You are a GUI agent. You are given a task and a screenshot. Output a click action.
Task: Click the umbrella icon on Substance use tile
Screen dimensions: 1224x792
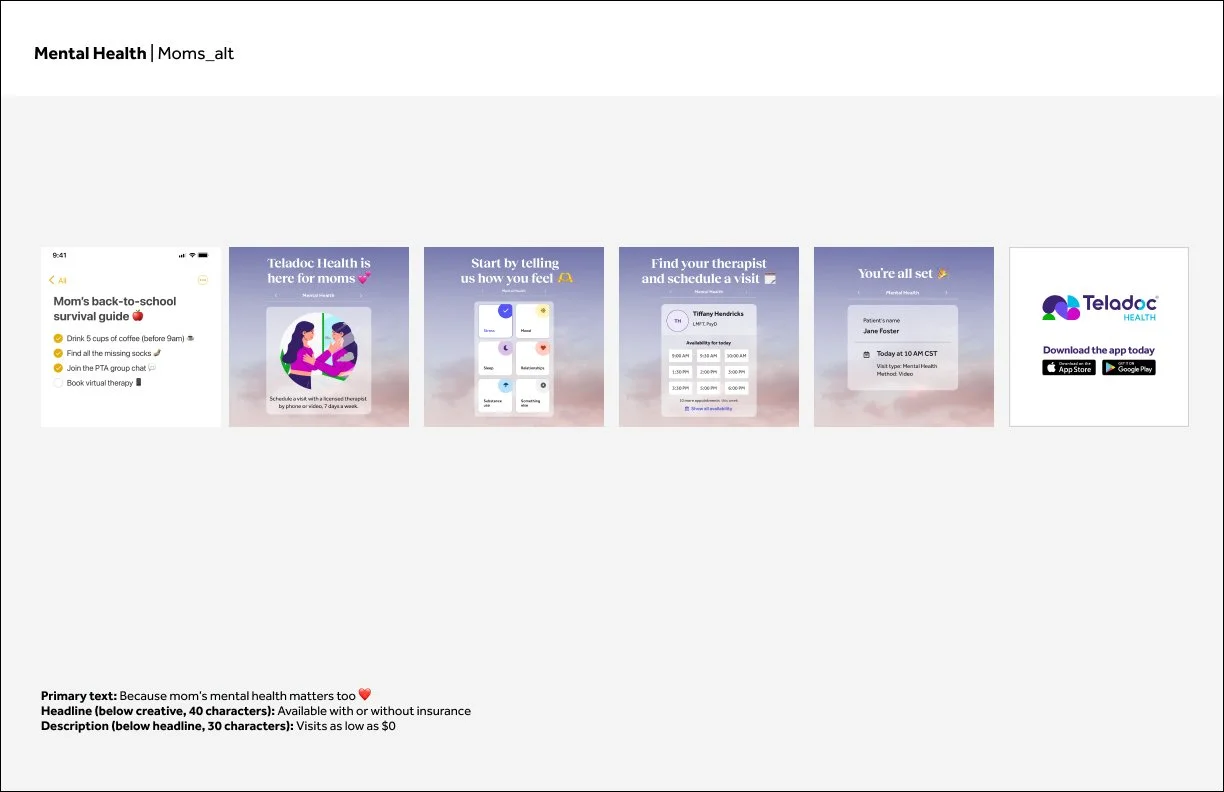click(x=505, y=385)
